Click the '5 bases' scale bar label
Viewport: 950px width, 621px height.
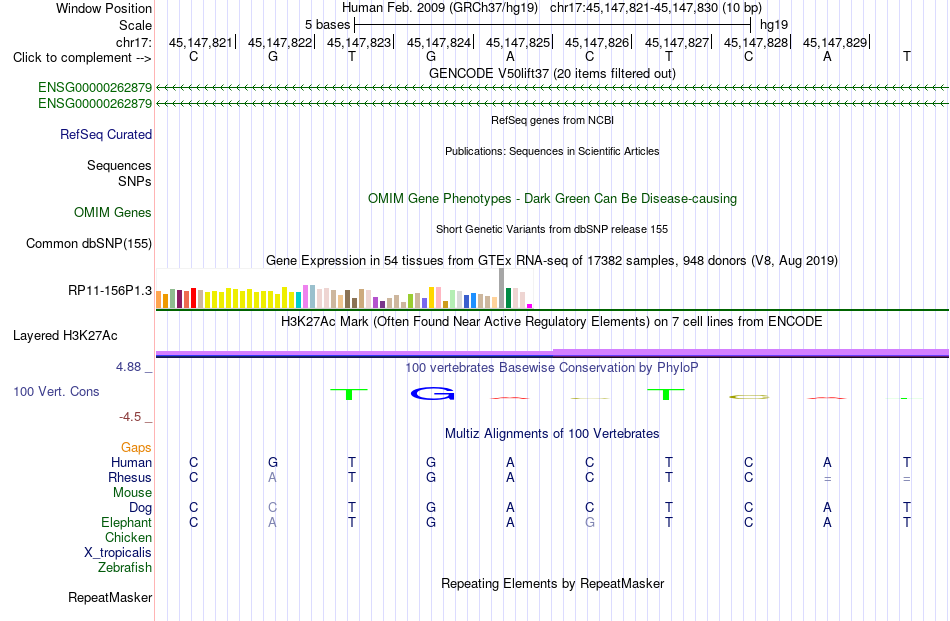tap(327, 25)
